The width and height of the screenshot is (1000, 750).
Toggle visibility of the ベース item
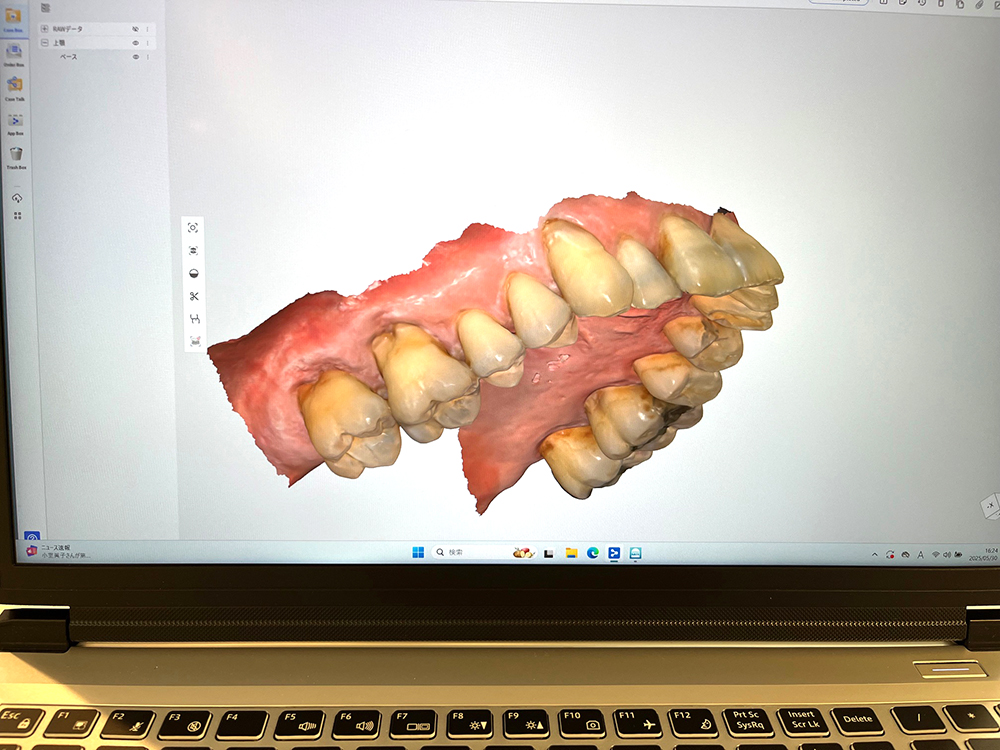(x=136, y=57)
